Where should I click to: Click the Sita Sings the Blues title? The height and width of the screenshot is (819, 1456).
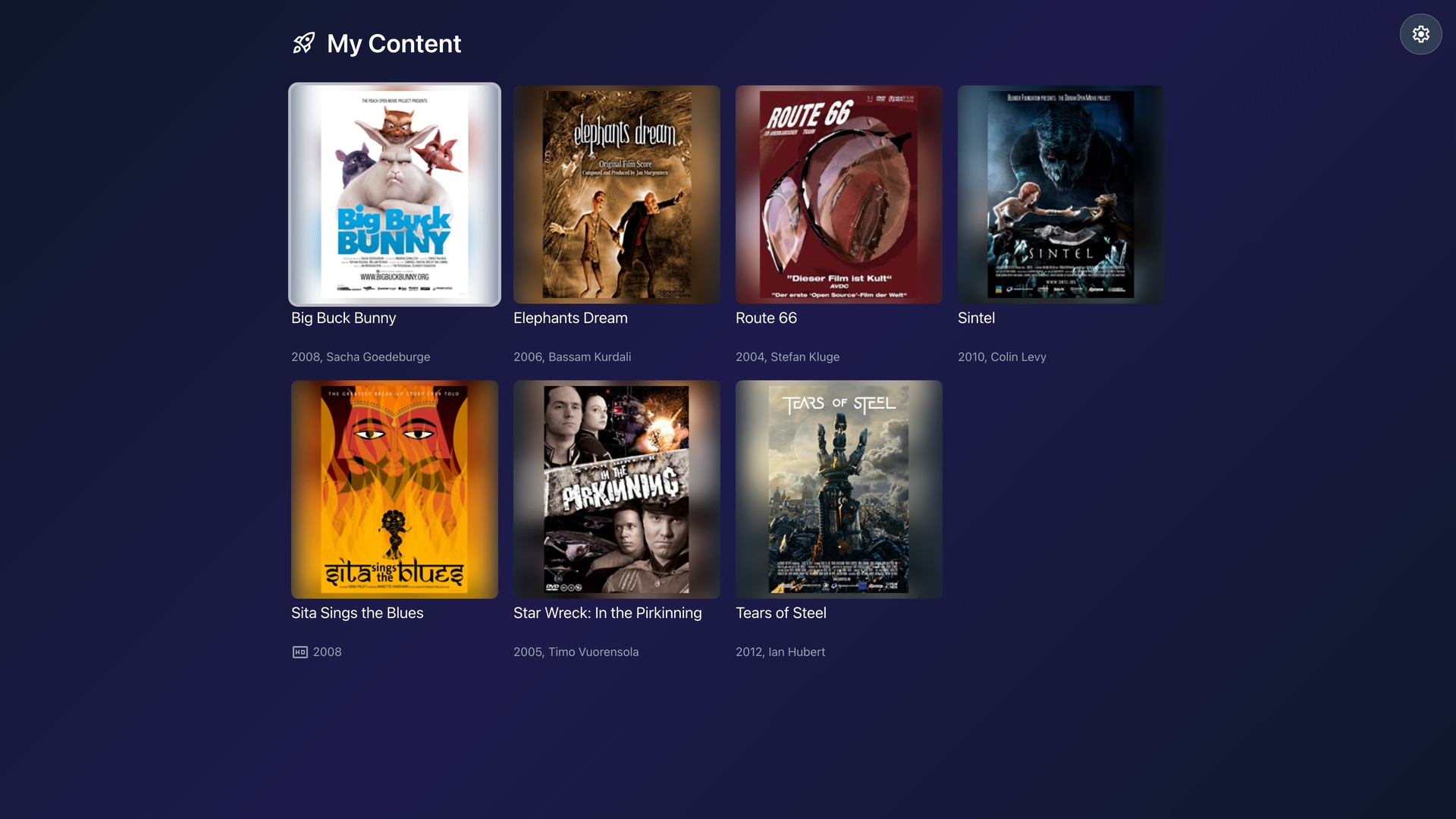click(357, 613)
